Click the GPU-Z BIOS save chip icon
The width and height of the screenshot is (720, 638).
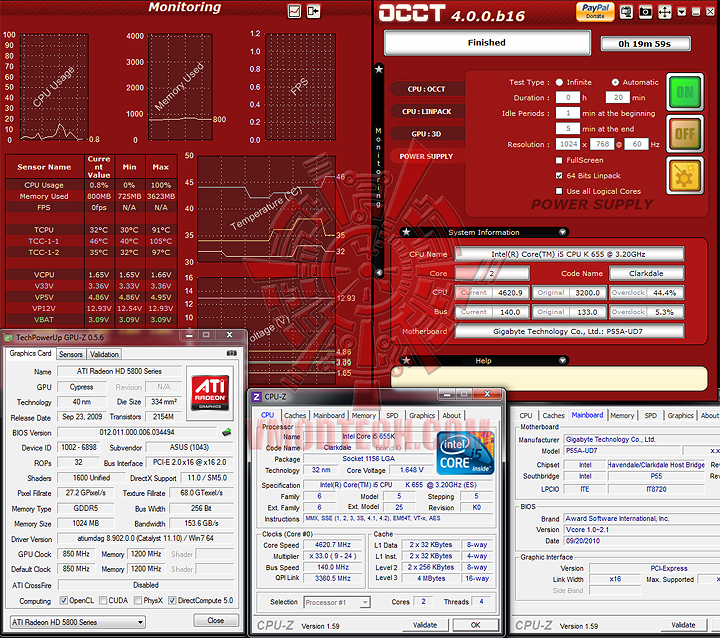click(226, 432)
